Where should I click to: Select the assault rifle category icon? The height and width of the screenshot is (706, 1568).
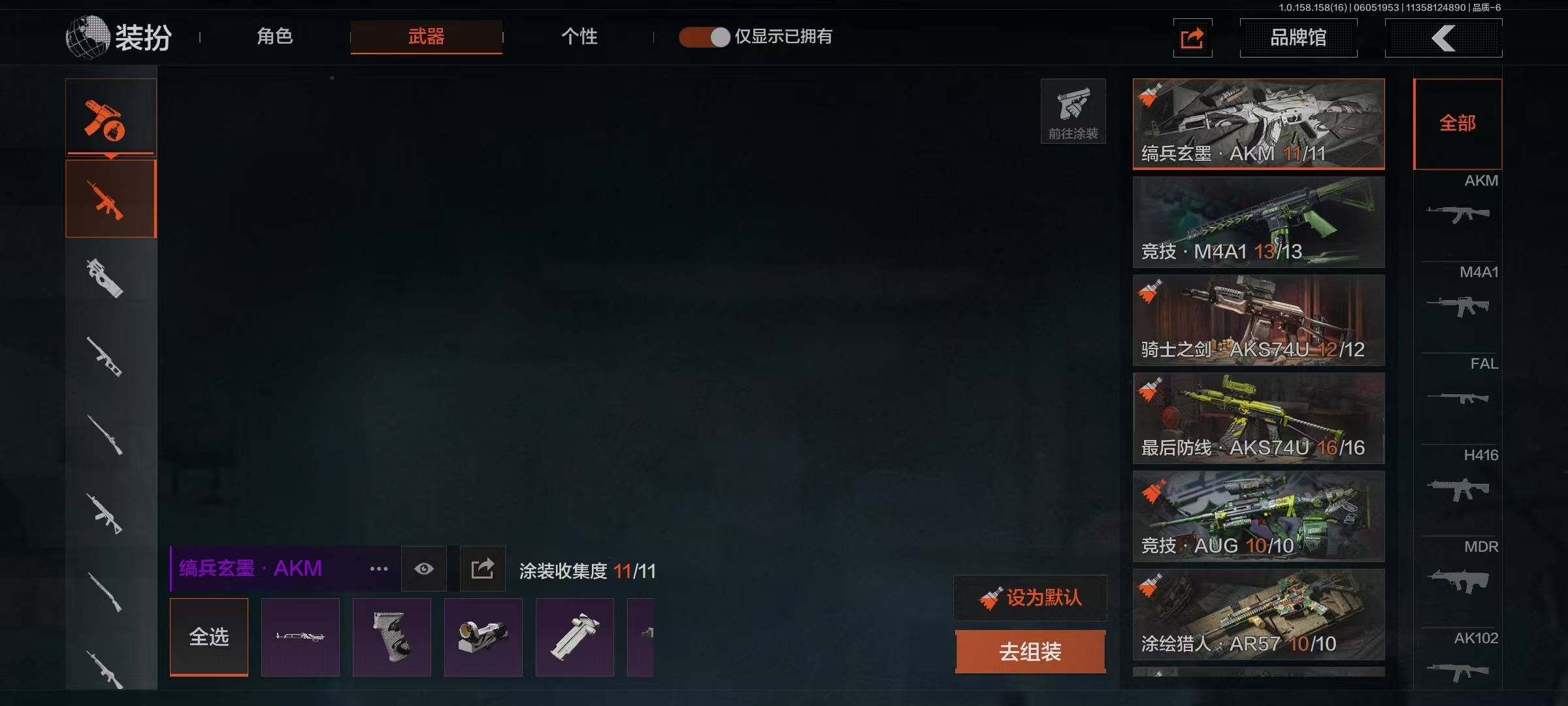coord(110,199)
